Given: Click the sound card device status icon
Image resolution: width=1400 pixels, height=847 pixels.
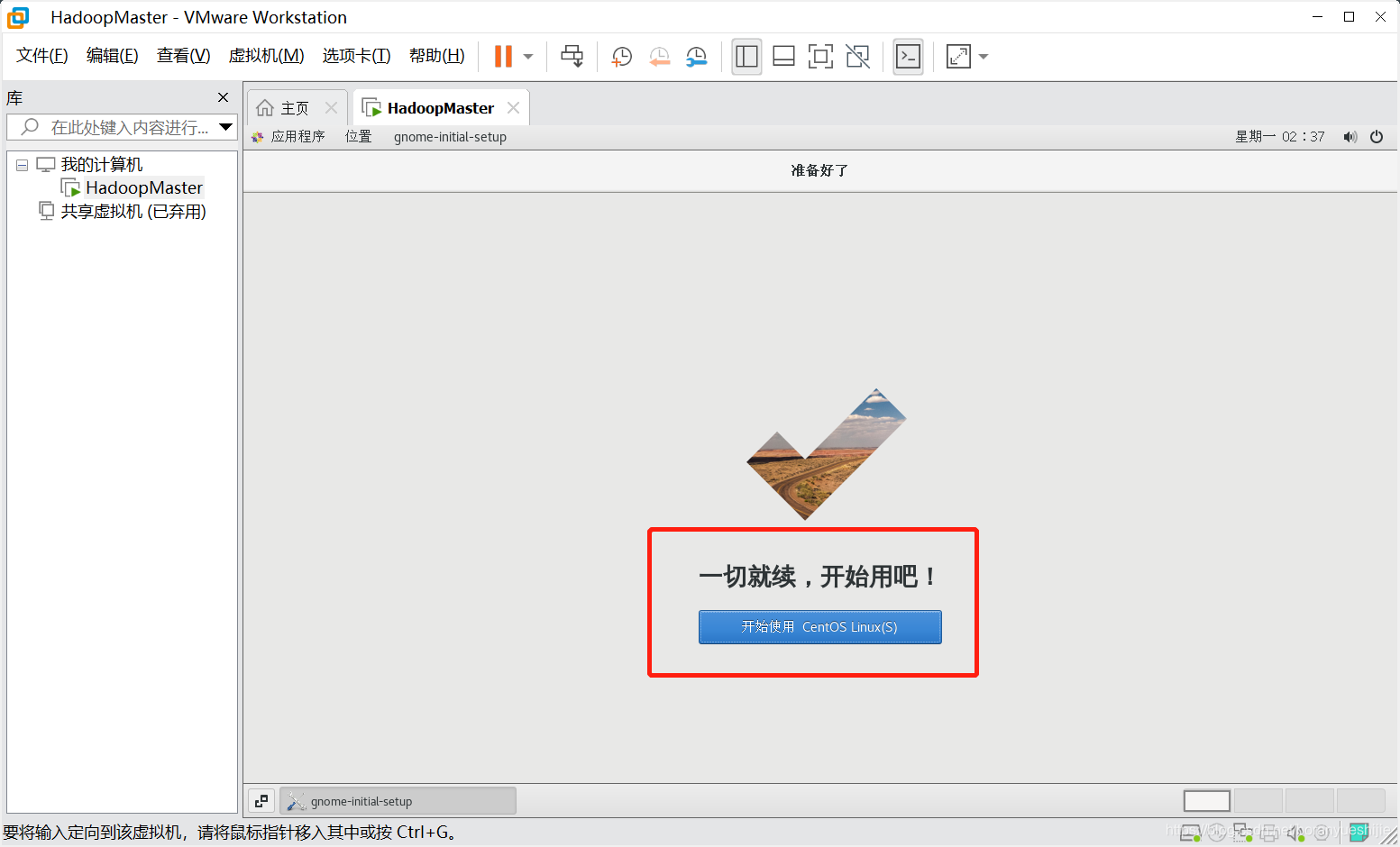Looking at the screenshot, I should pos(1295,833).
